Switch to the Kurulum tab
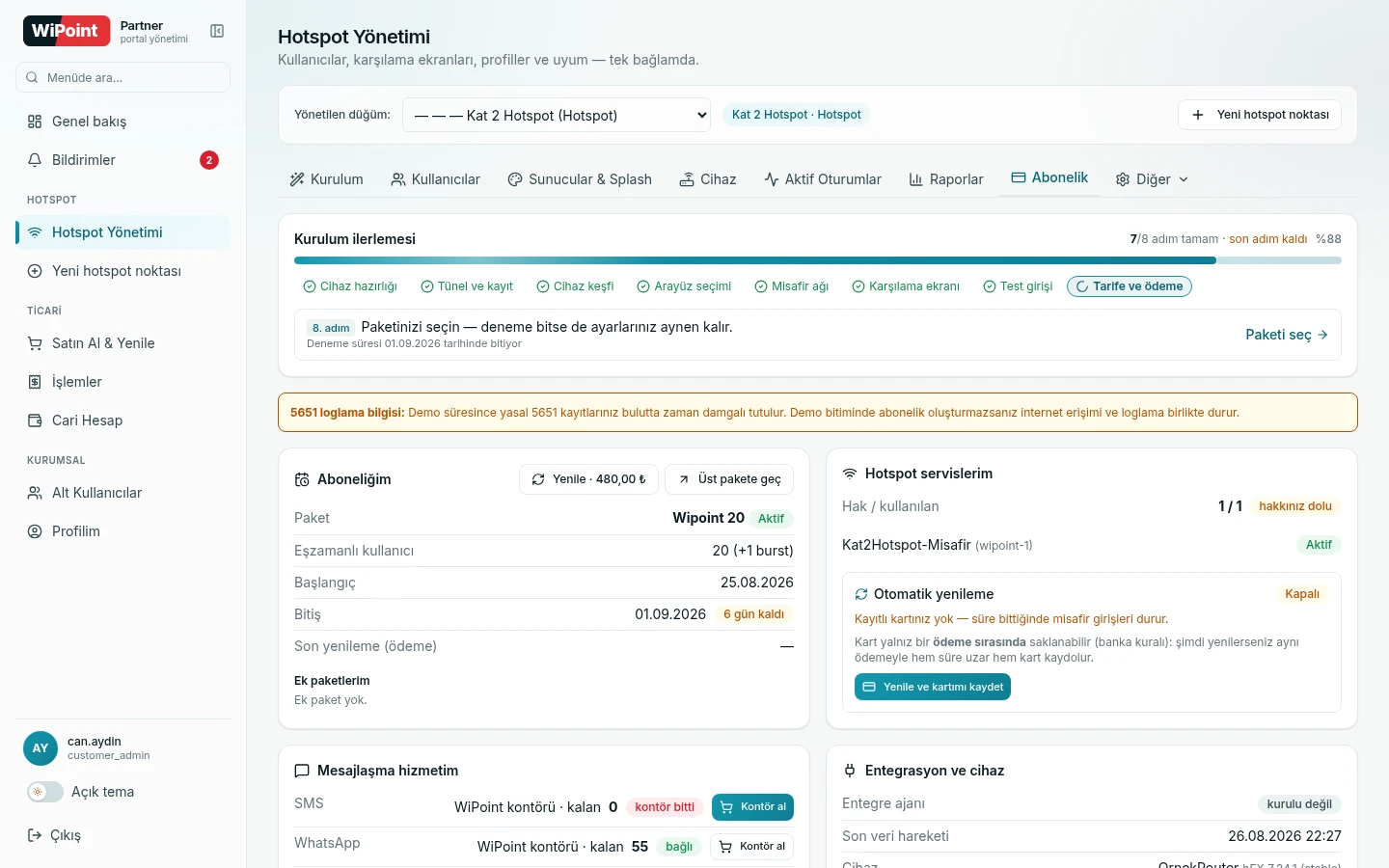Viewport: 1389px width, 868px height. click(x=326, y=179)
